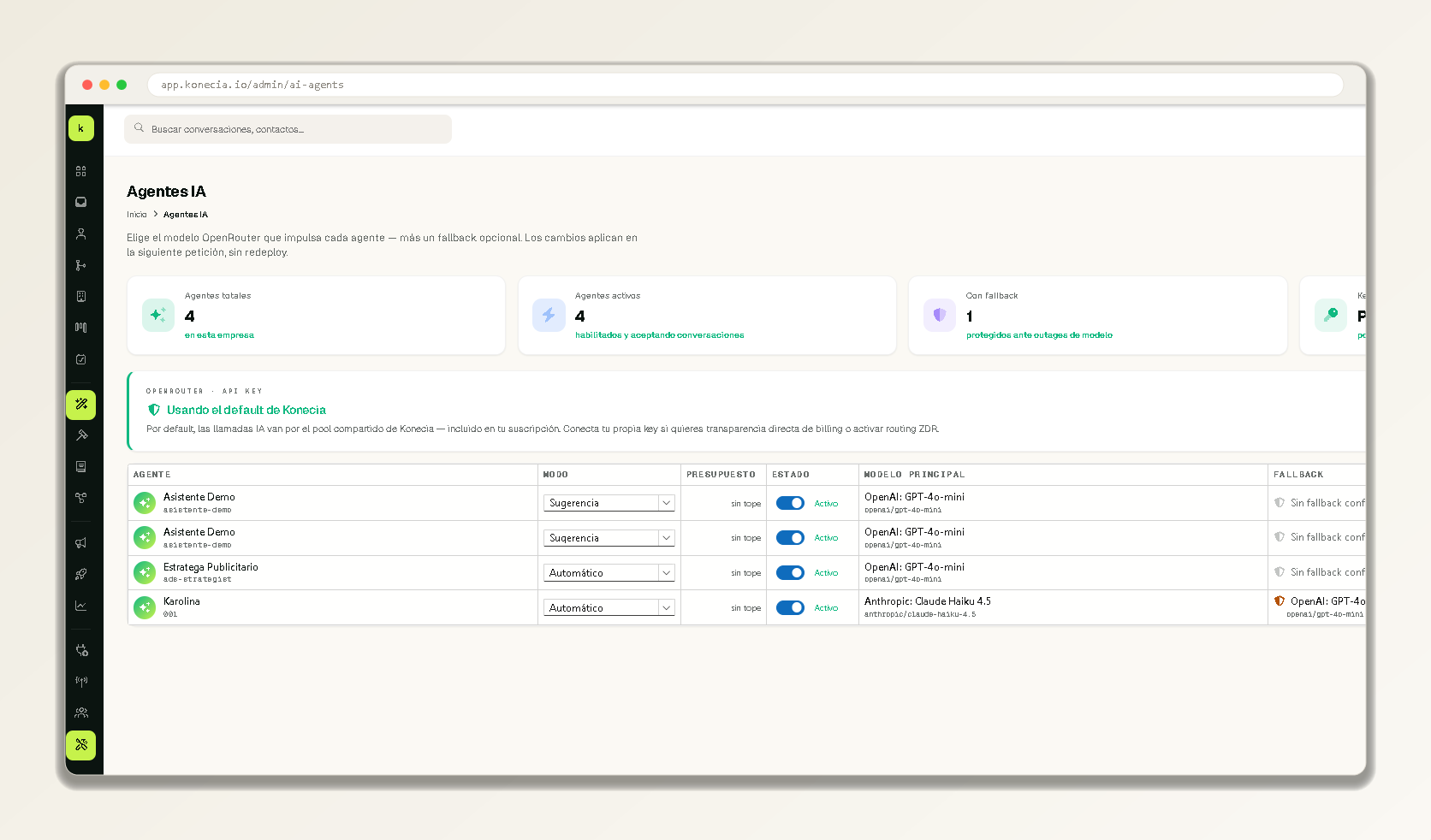Open Automático mode dropdown for Karolina
Screen dimensions: 1431x840
pos(609,607)
